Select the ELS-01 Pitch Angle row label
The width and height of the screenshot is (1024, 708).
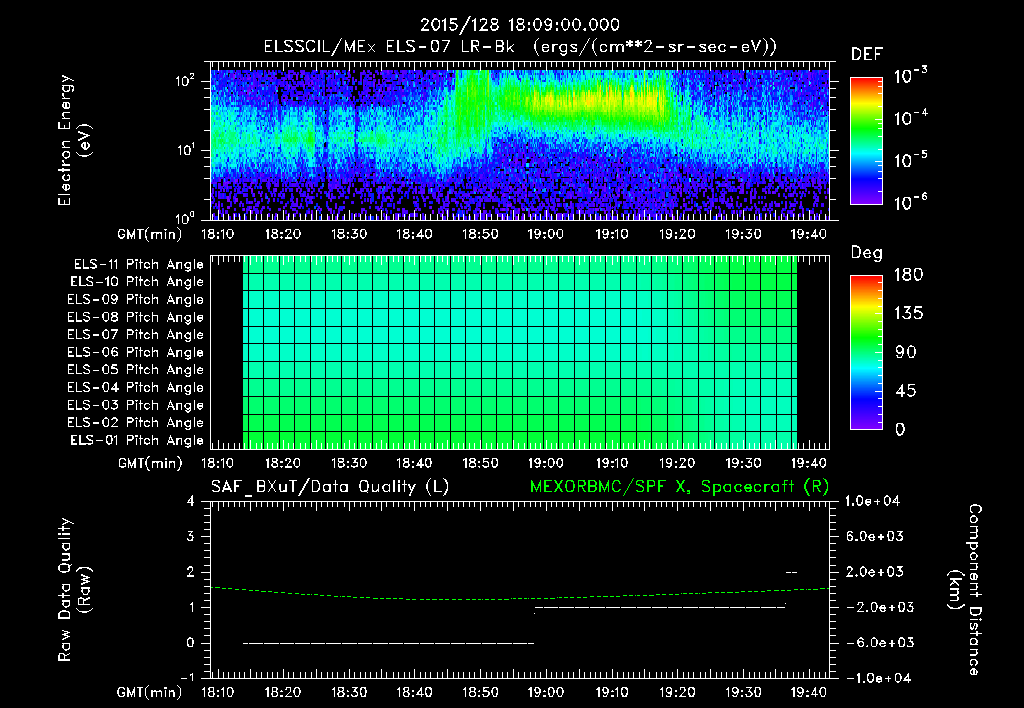(137, 440)
